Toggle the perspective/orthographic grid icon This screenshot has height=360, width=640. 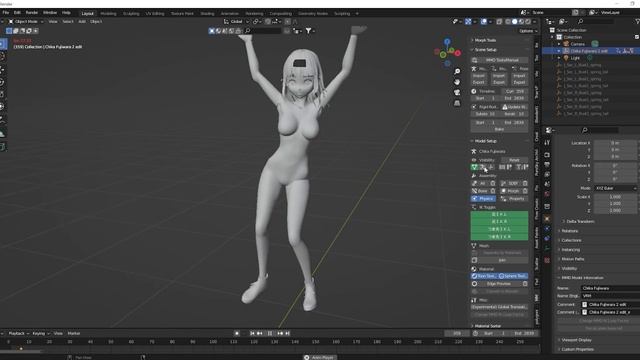[457, 103]
